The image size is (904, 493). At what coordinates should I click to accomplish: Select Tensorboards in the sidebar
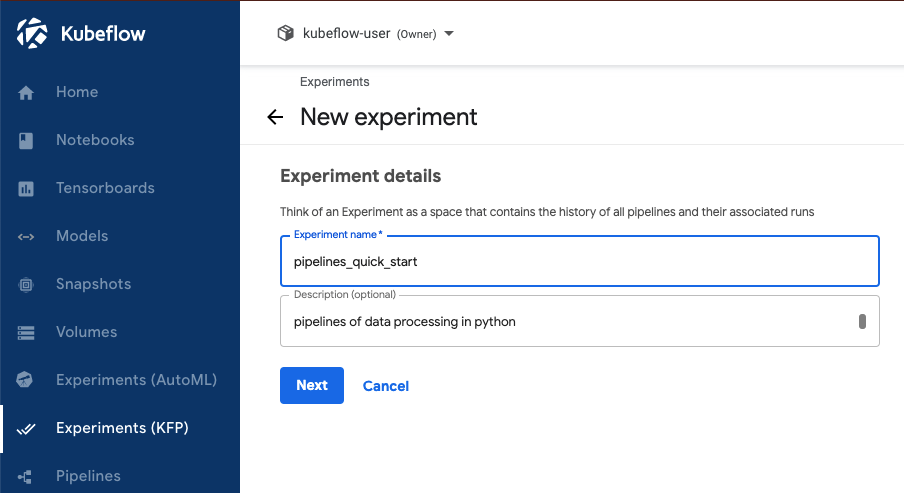pos(105,188)
